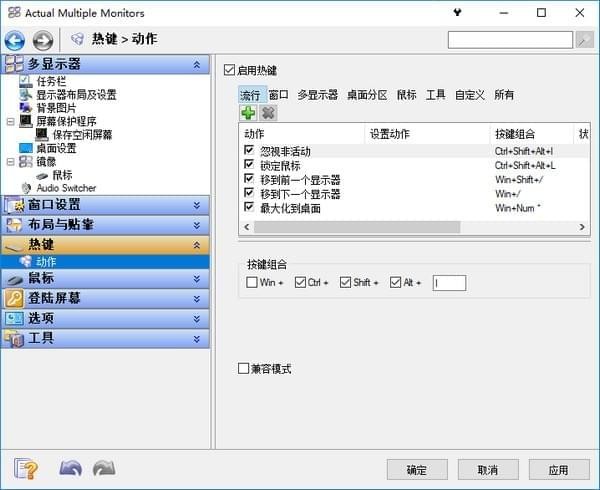The image size is (600, 490).
Task: Open the pin menu icon in title bar
Action: (457, 12)
